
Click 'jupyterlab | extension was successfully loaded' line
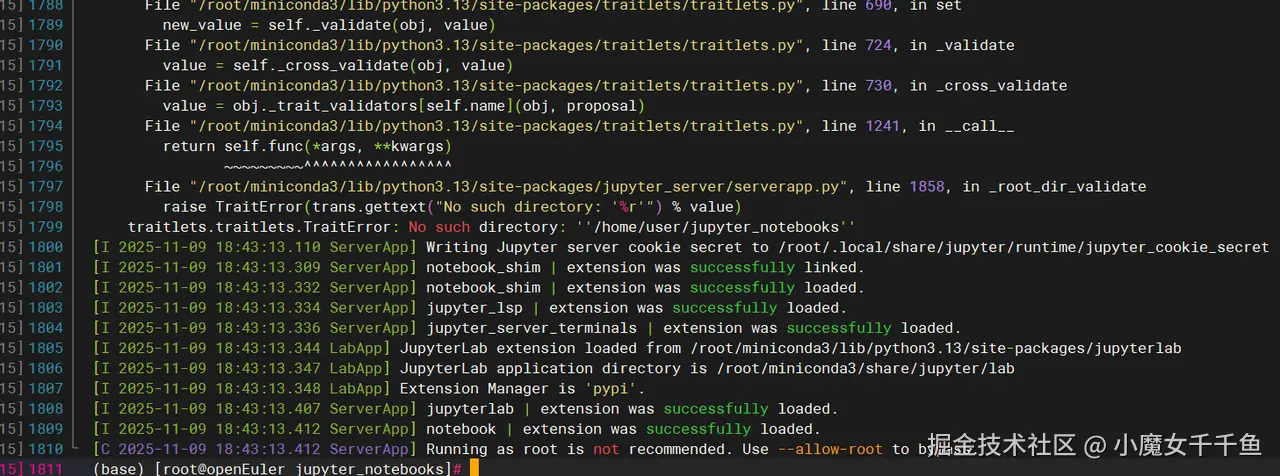[632, 408]
